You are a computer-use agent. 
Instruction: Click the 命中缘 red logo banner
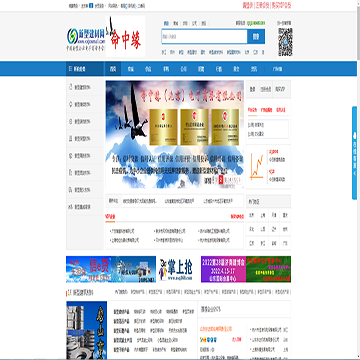[x=125, y=36]
